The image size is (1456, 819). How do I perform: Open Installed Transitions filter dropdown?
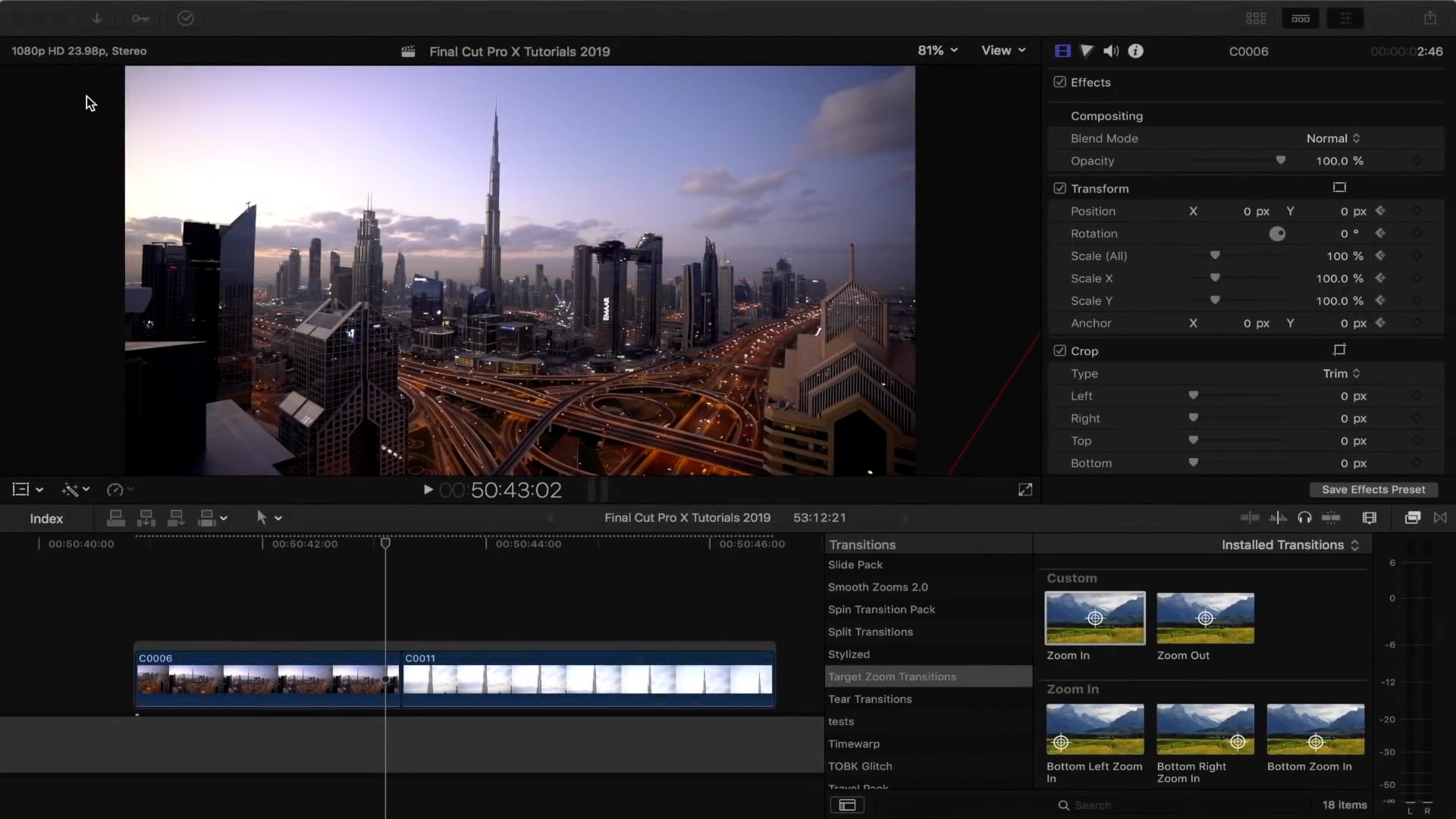(1290, 544)
